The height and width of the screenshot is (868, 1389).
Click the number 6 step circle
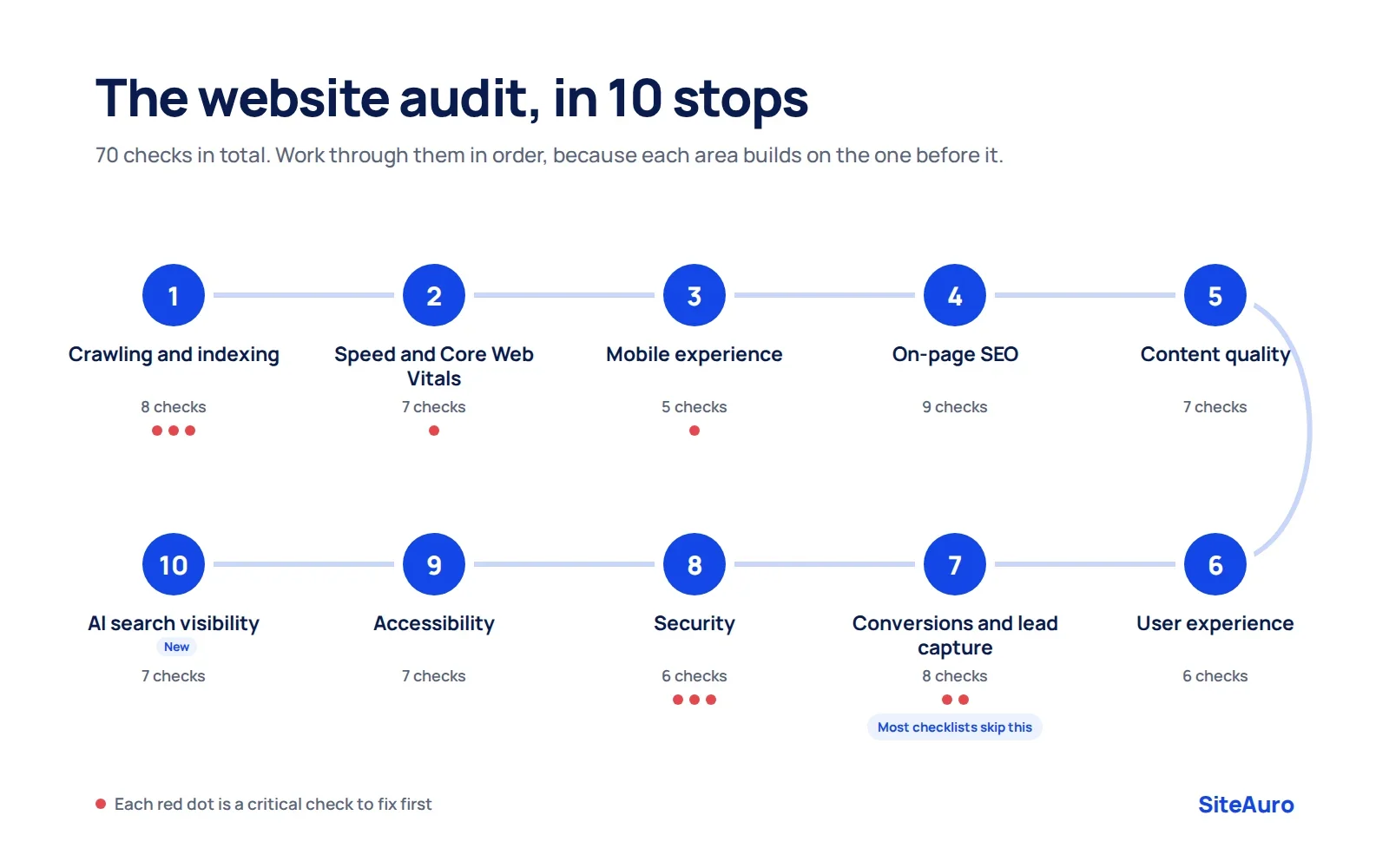[x=1215, y=564]
